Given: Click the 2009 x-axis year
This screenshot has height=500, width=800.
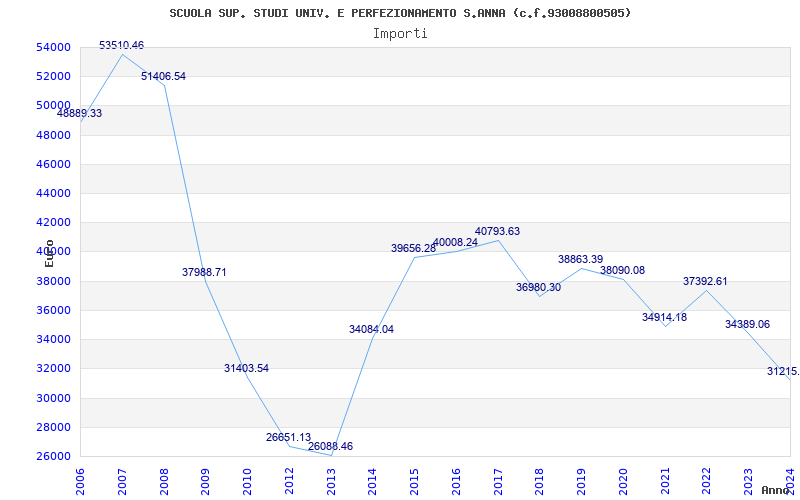Looking at the screenshot, I should coord(206,482).
